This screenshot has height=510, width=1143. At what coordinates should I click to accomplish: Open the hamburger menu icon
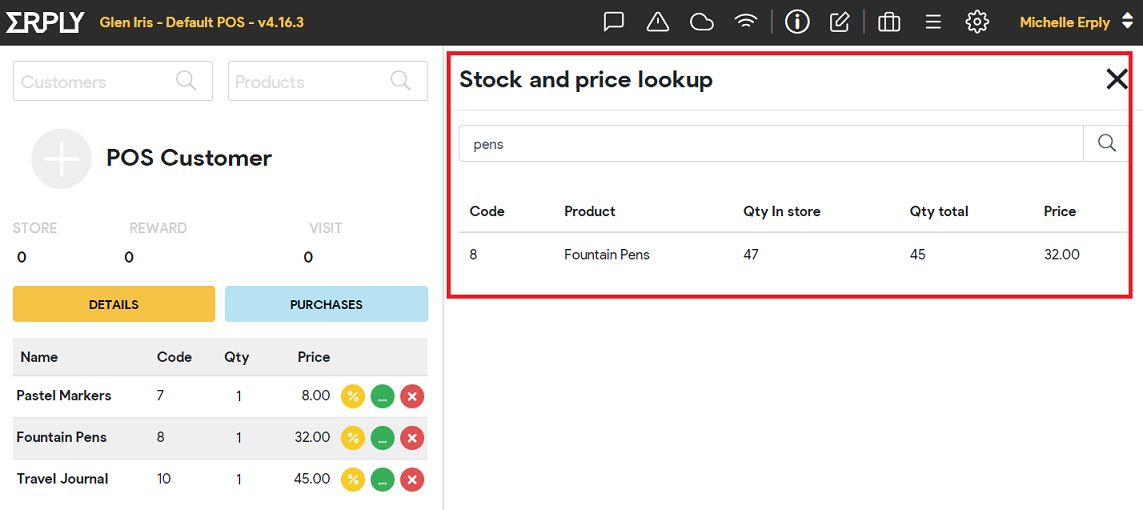tap(932, 23)
